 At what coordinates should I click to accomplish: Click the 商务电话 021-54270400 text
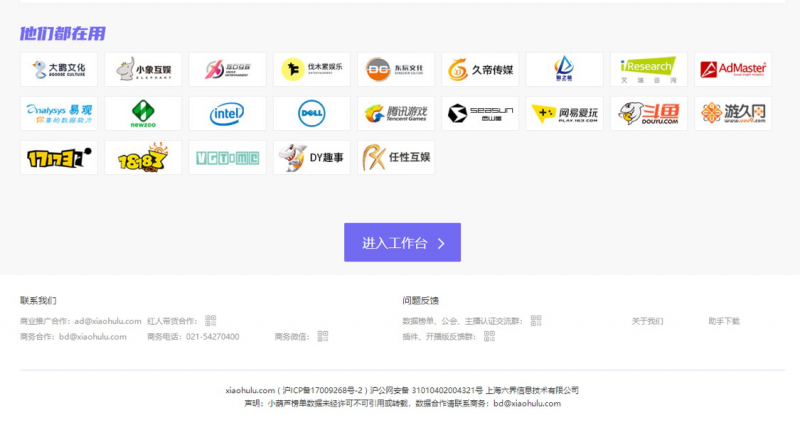pyautogui.click(x=193, y=337)
